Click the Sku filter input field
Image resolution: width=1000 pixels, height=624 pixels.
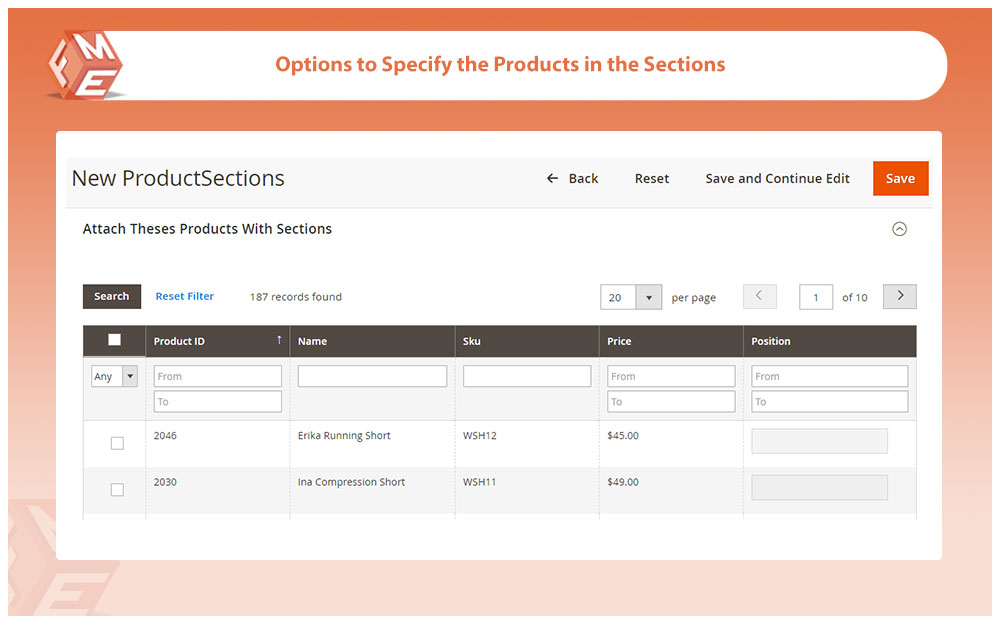point(527,377)
